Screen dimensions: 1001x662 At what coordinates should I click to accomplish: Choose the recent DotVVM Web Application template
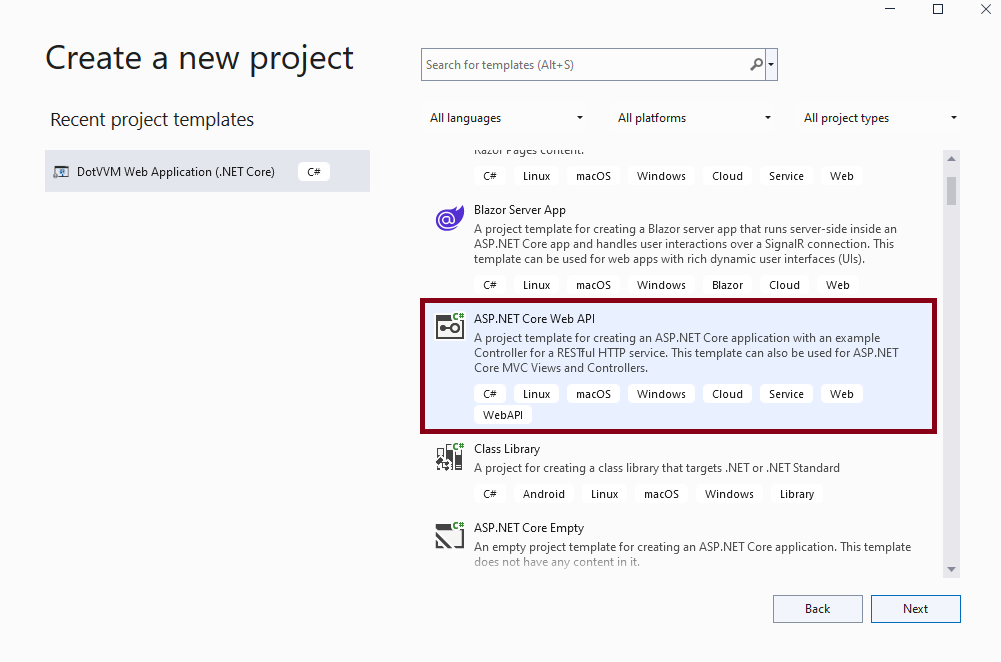point(207,171)
